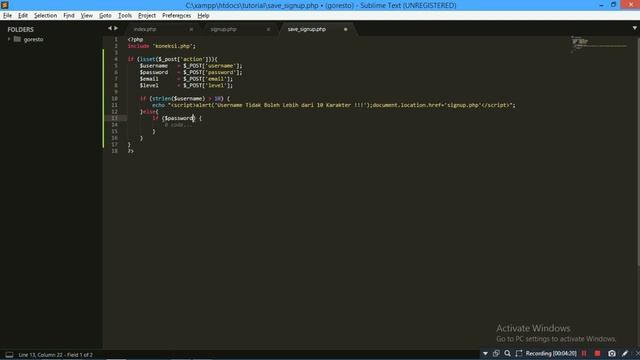
Task: Close the index.php tab
Action: click(x=191, y=29)
